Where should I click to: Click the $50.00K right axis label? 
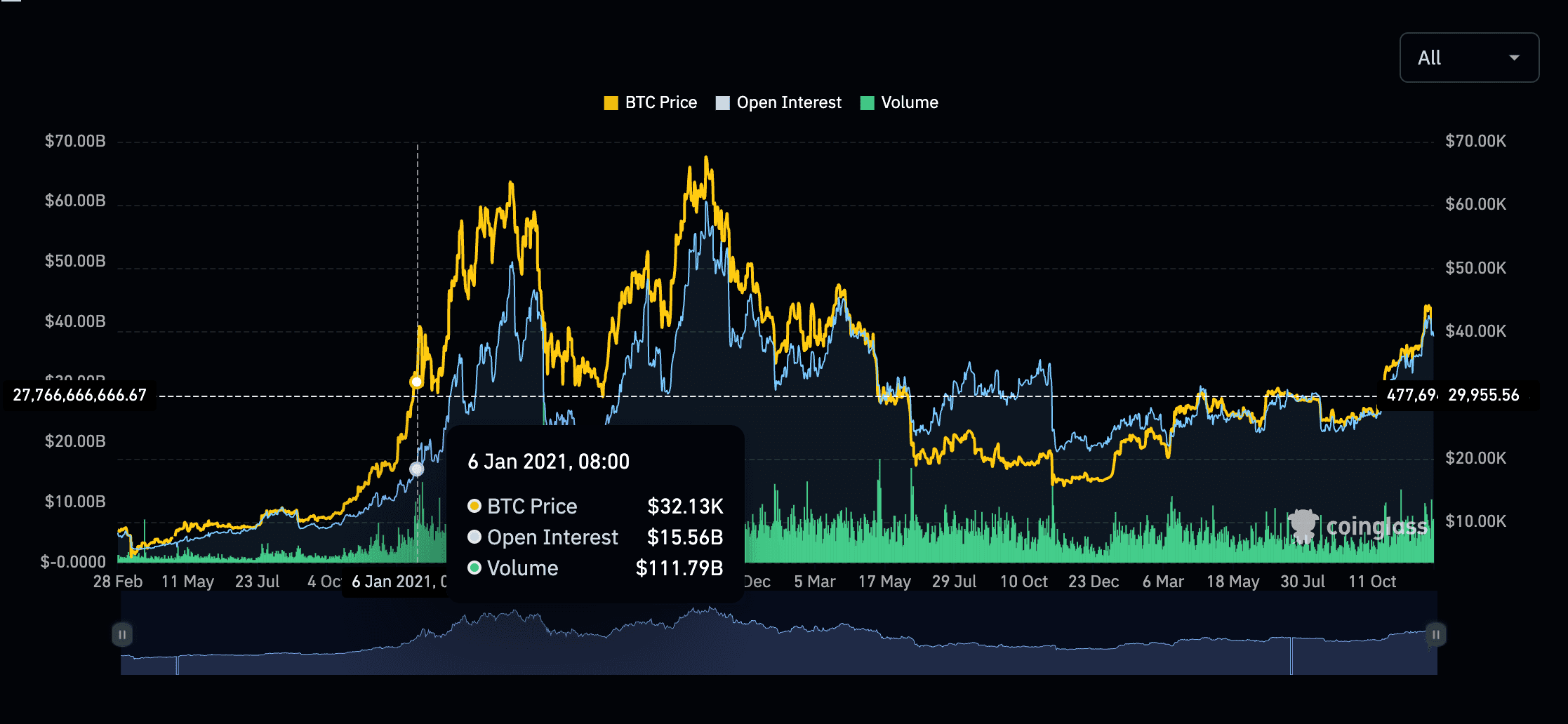[x=1475, y=268]
